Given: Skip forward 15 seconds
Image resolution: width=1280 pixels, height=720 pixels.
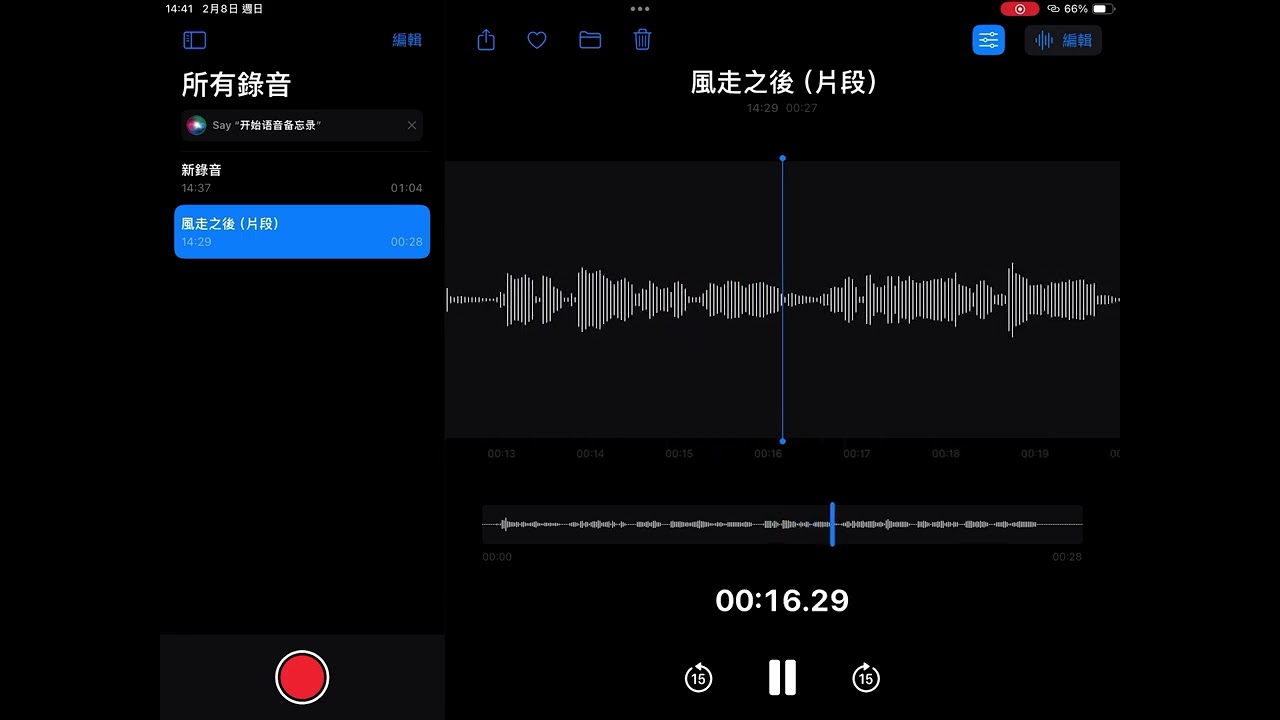Looking at the screenshot, I should (866, 678).
